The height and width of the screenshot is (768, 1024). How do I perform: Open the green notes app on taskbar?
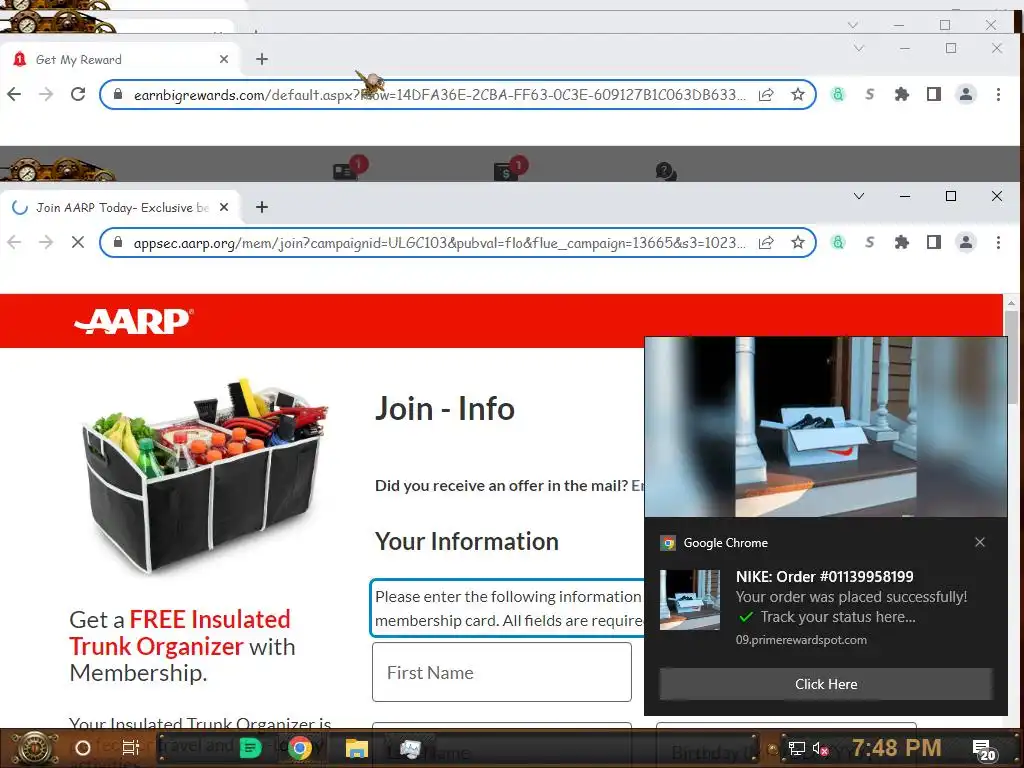(x=251, y=748)
